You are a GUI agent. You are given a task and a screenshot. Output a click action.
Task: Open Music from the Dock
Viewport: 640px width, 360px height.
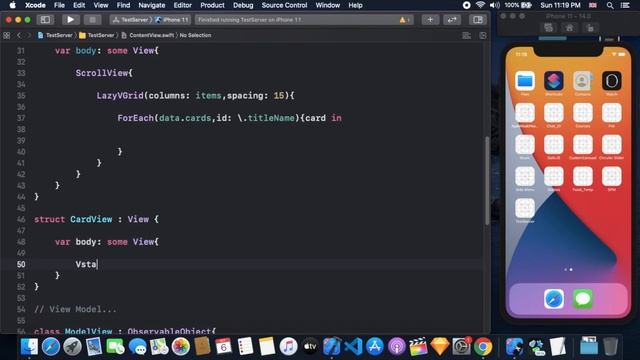[288, 347]
